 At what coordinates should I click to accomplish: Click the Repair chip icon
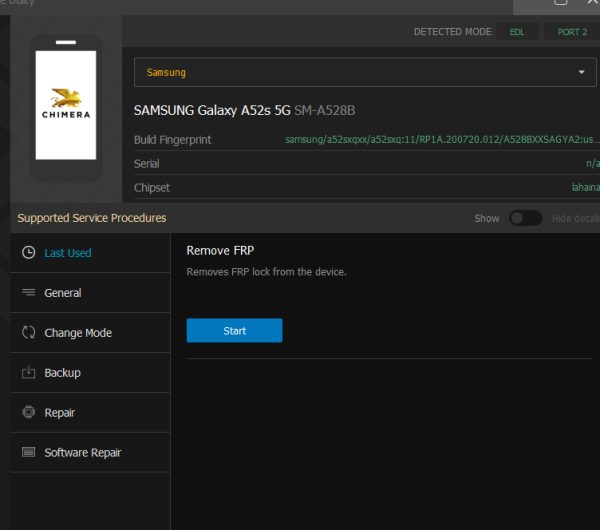pyautogui.click(x=29, y=412)
